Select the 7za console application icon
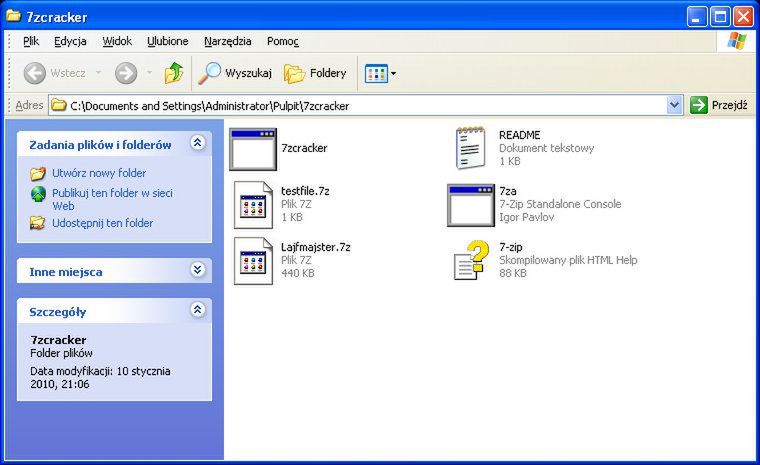 471,205
